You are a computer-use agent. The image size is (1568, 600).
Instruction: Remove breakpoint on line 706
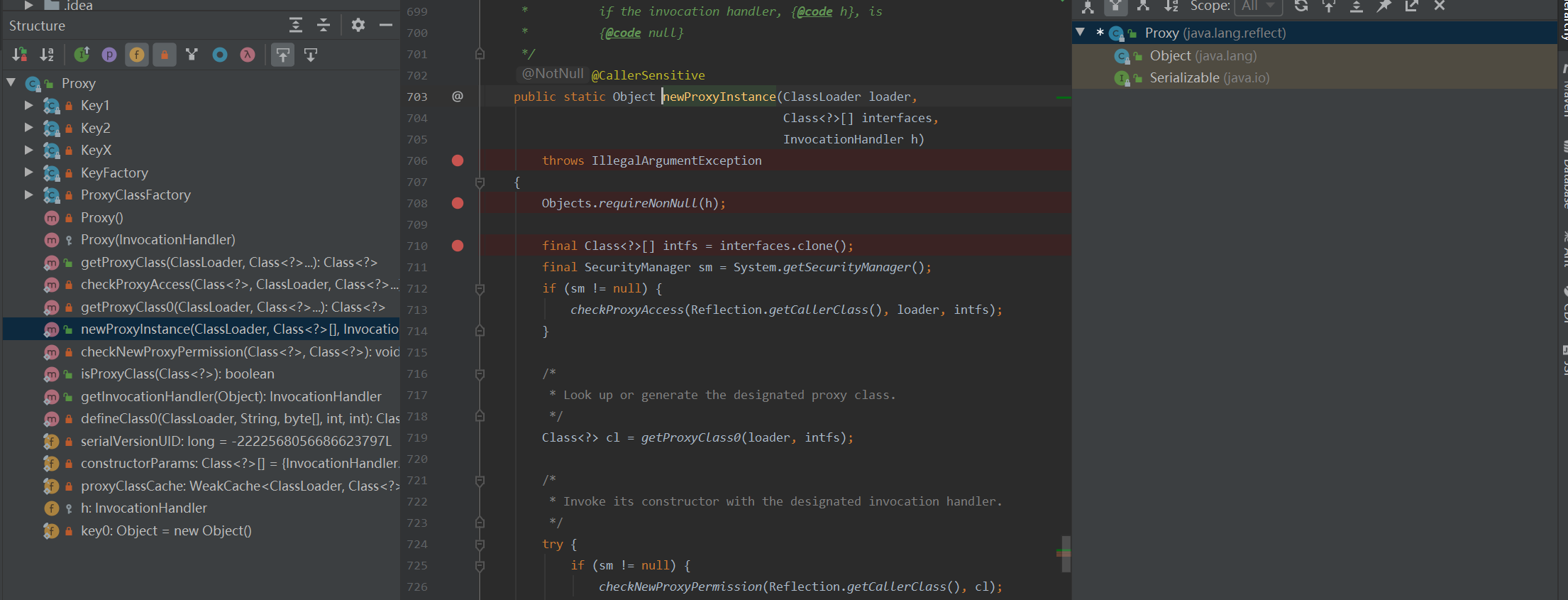pos(458,160)
